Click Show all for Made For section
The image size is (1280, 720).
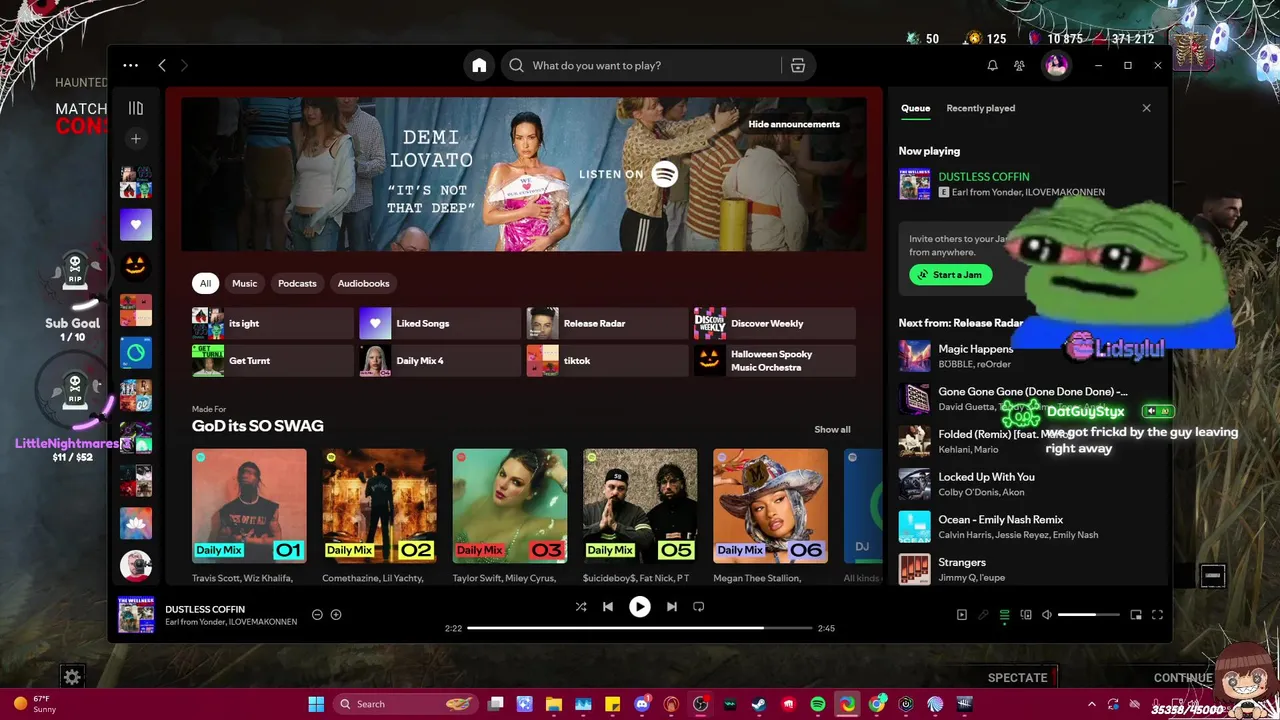pos(832,429)
